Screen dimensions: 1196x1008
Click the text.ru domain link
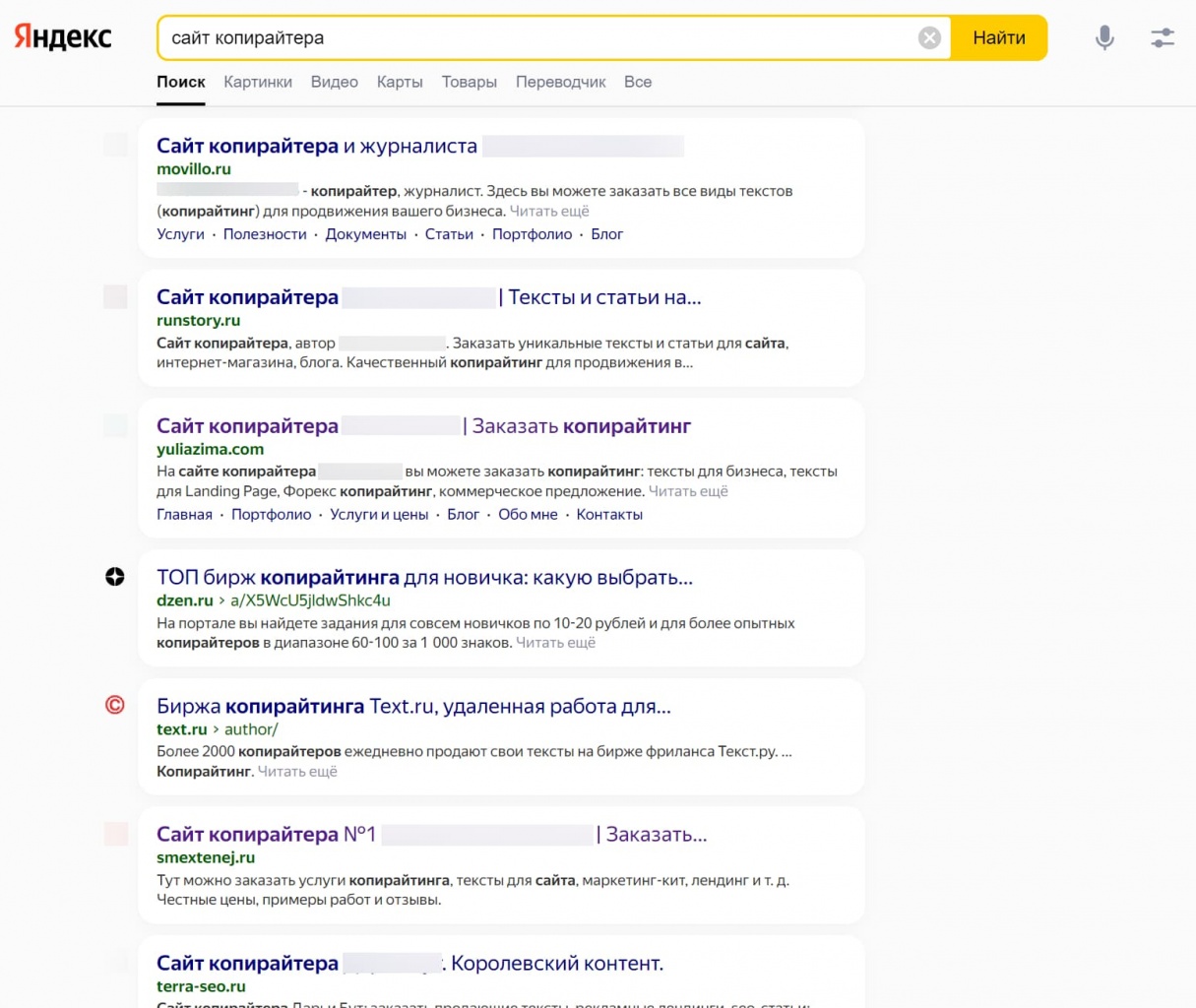(182, 729)
